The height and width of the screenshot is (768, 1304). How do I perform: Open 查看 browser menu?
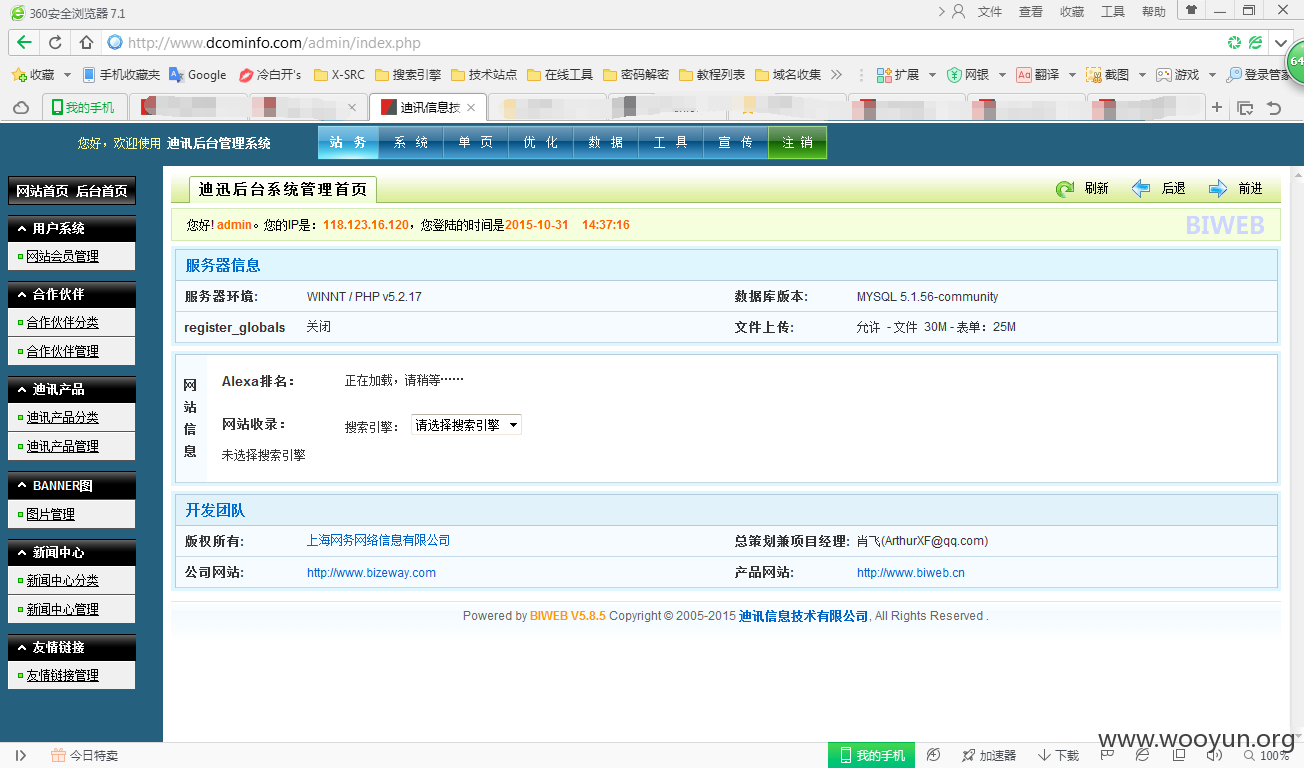click(1031, 12)
